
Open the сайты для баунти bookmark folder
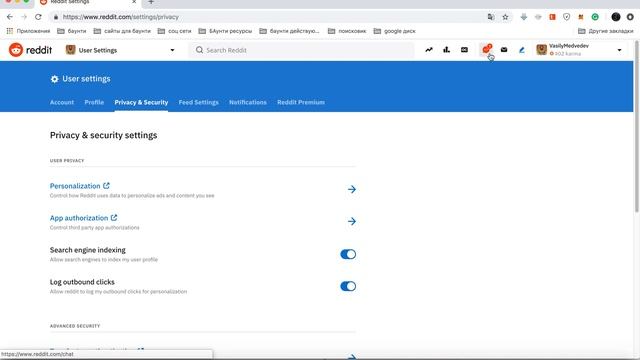point(122,31)
